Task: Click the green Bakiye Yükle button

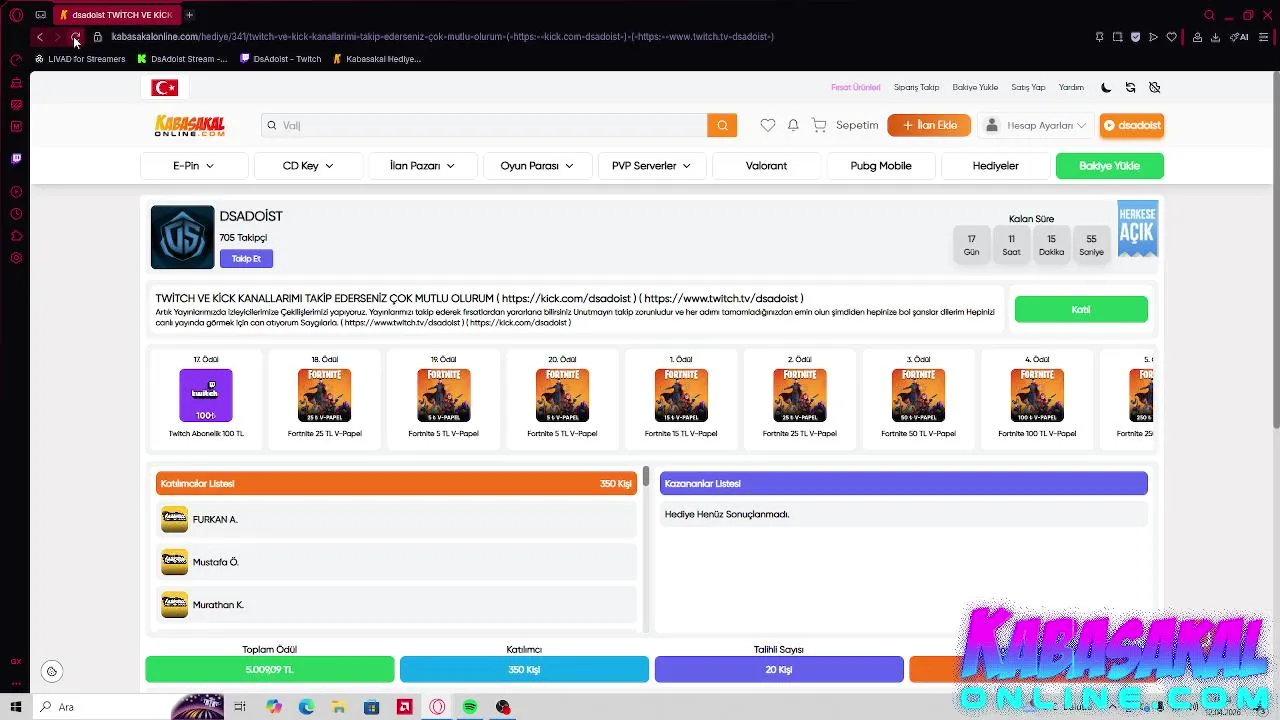Action: point(1109,166)
